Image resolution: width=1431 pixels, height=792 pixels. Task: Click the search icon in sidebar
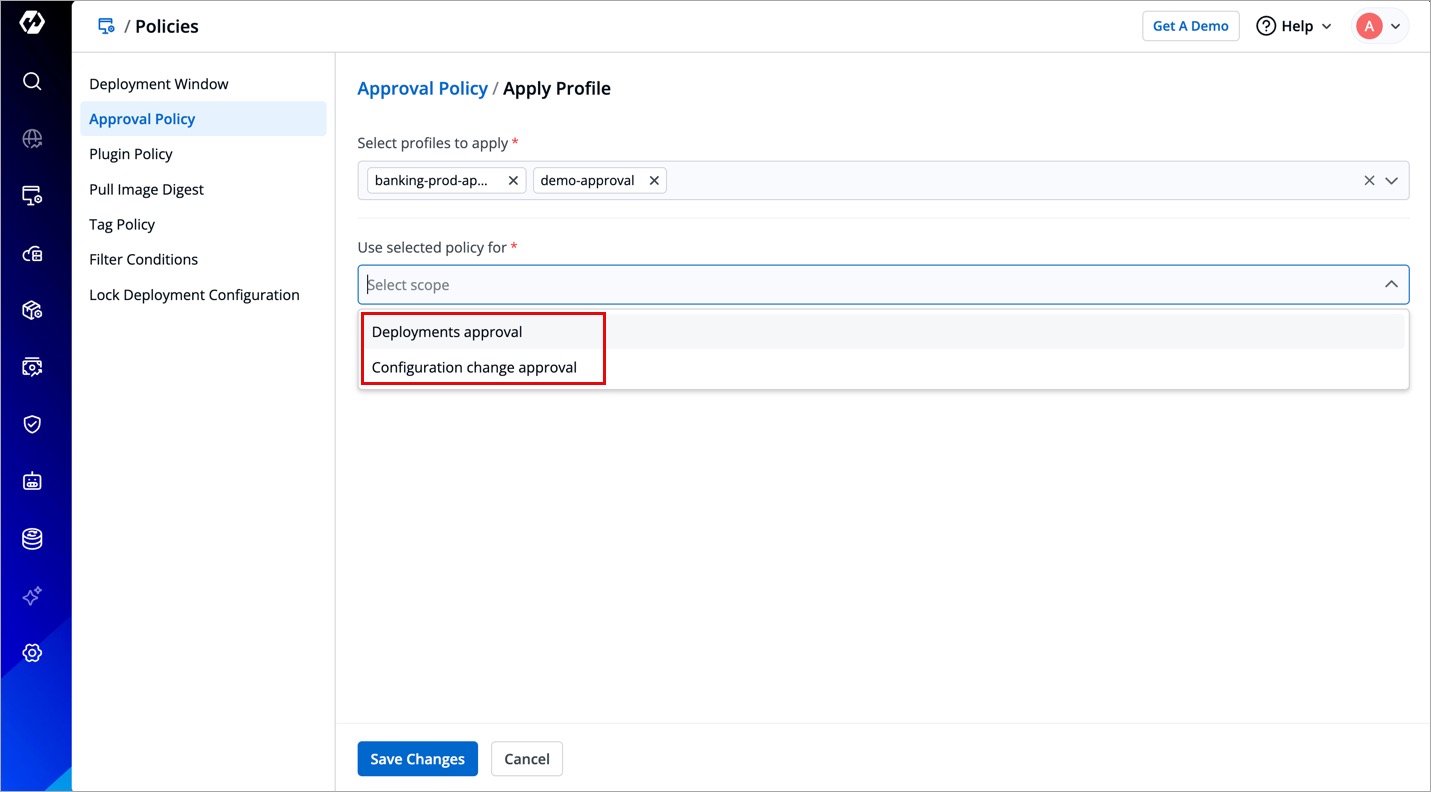click(32, 81)
